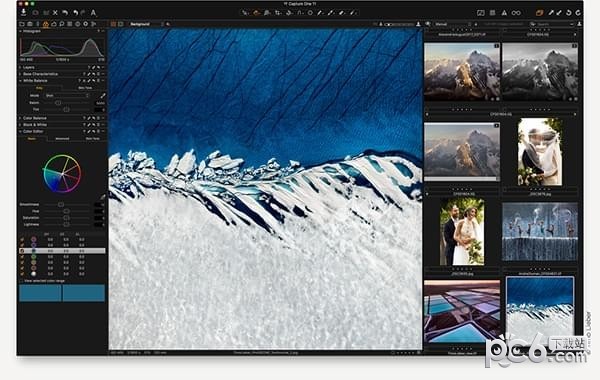600x380 pixels.
Task: Open the White Balance Mode dropdown
Action: [x=67, y=95]
